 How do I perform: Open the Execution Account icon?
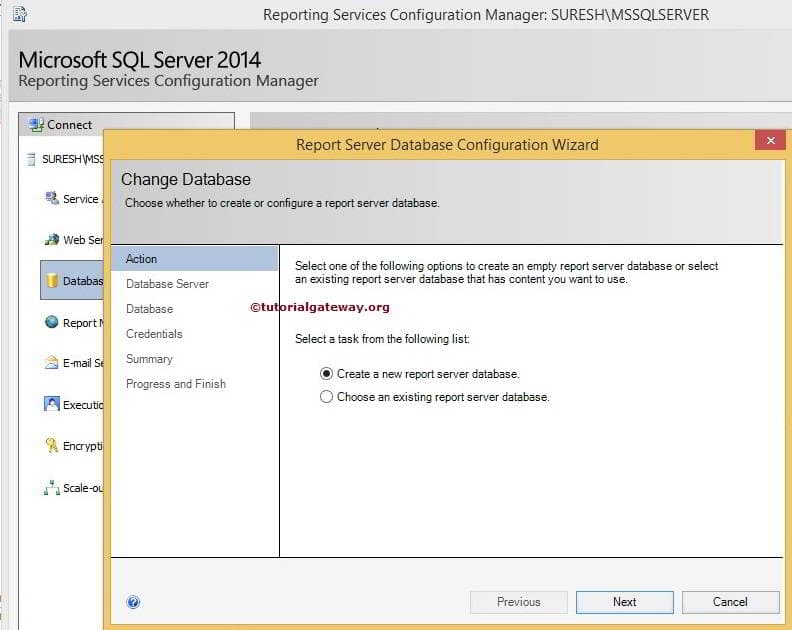(52, 404)
